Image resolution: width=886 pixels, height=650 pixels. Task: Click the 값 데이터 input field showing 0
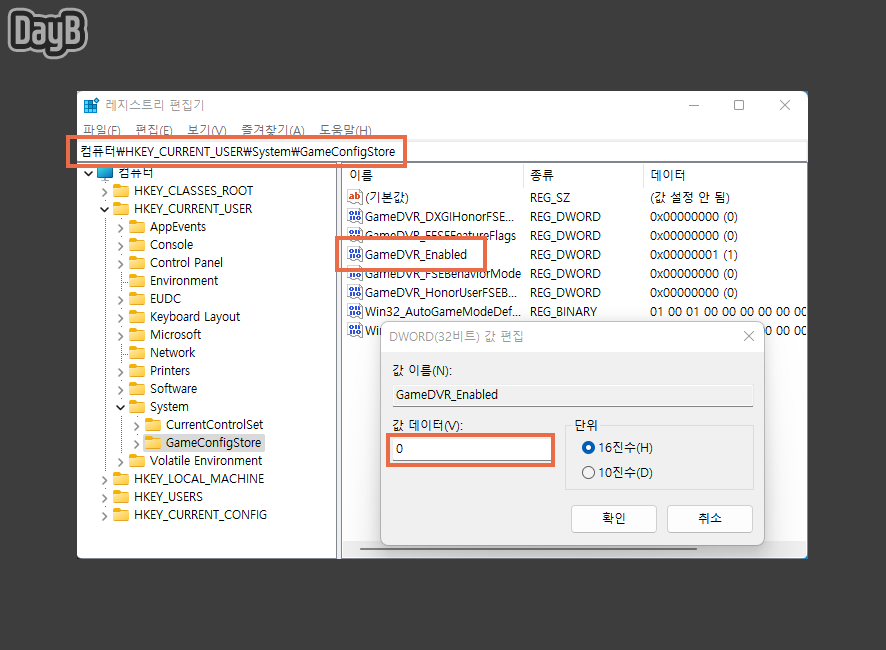pos(470,449)
